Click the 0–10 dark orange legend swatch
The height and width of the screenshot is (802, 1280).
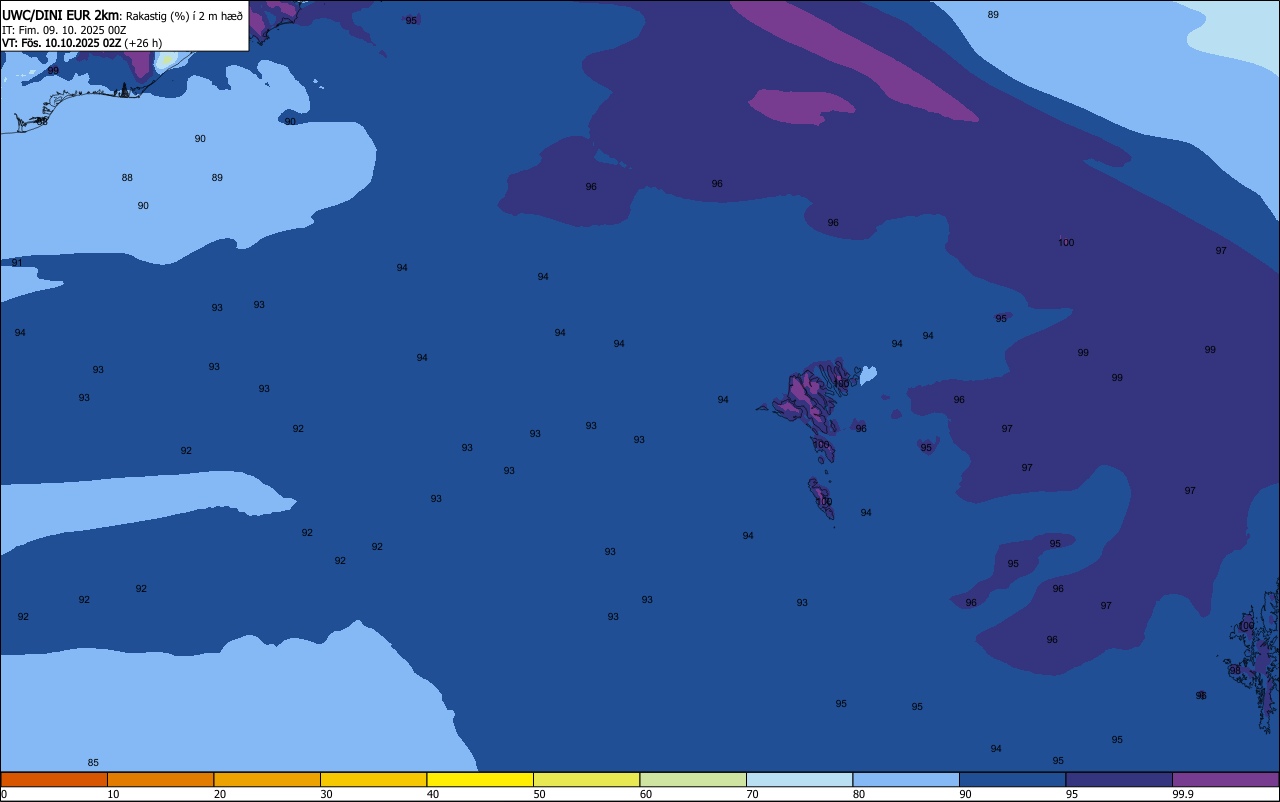click(54, 779)
